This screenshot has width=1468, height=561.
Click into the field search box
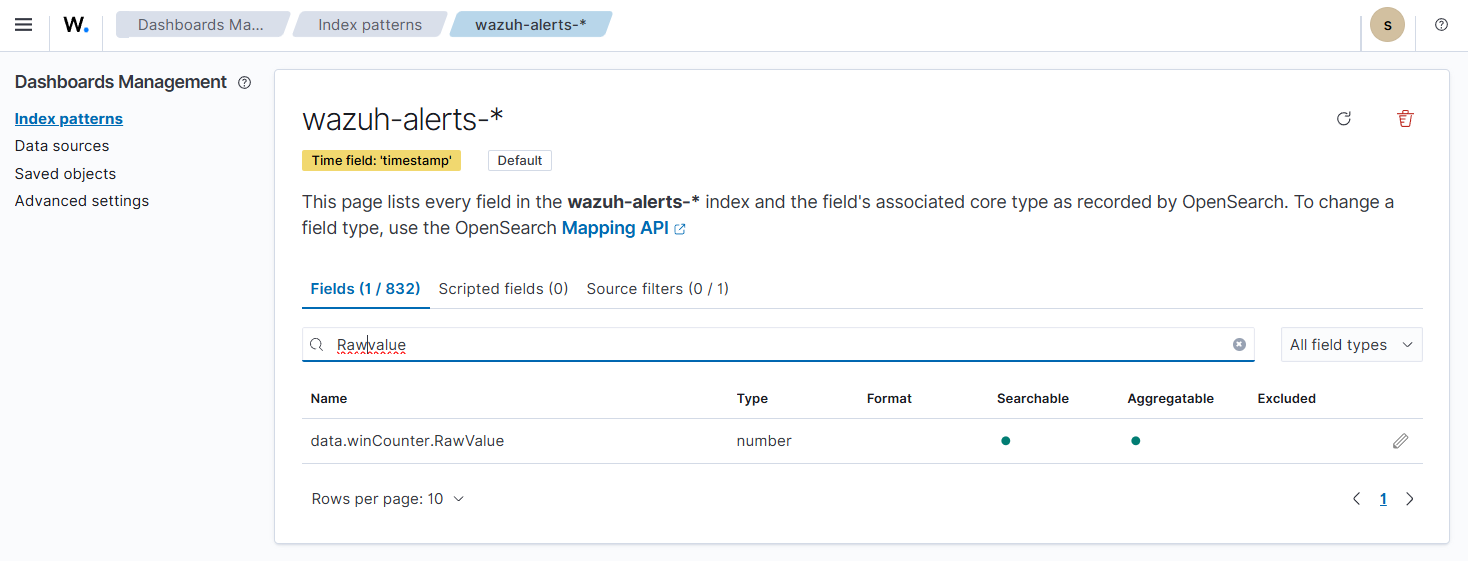(778, 345)
